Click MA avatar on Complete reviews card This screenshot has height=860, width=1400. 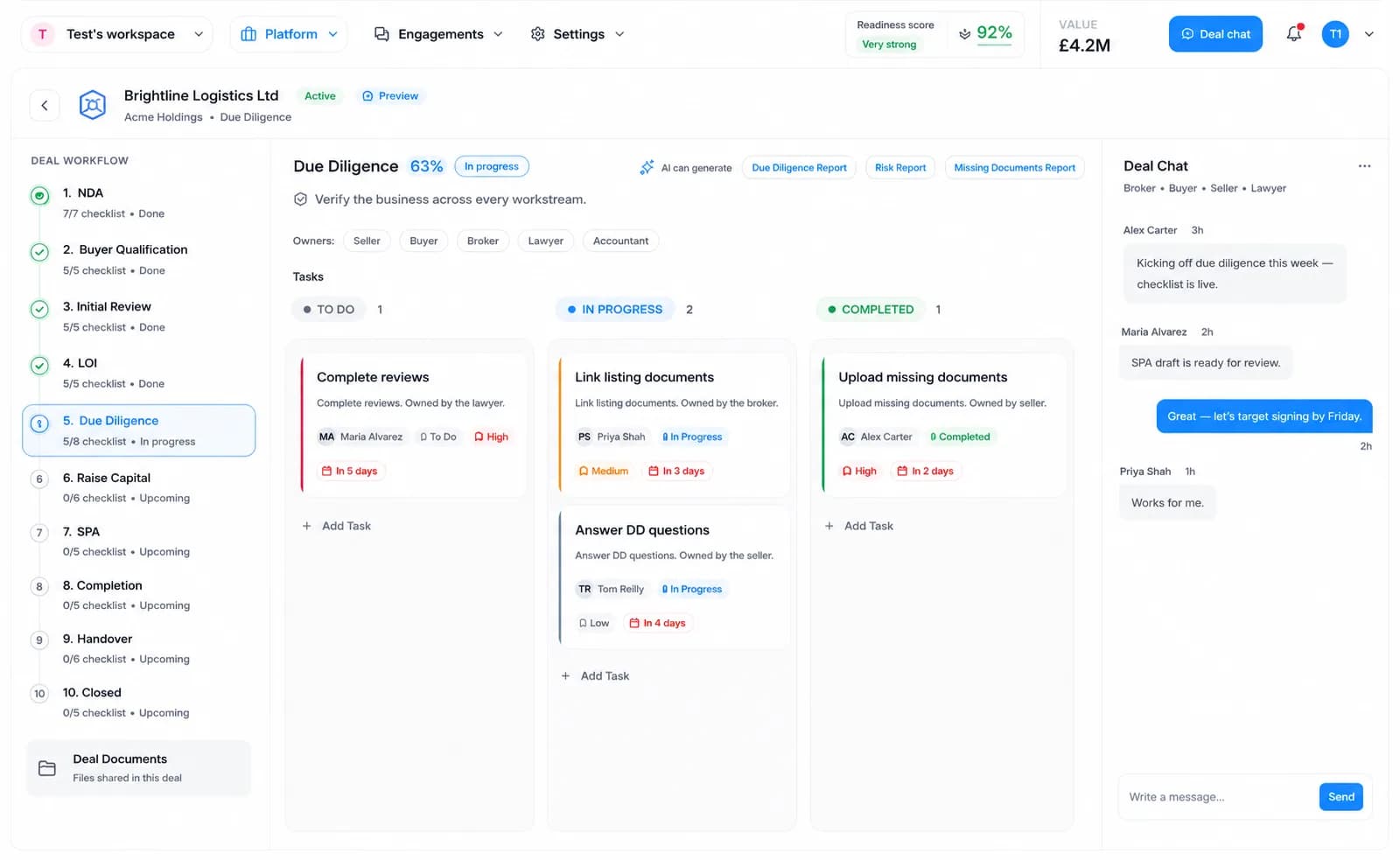click(326, 437)
